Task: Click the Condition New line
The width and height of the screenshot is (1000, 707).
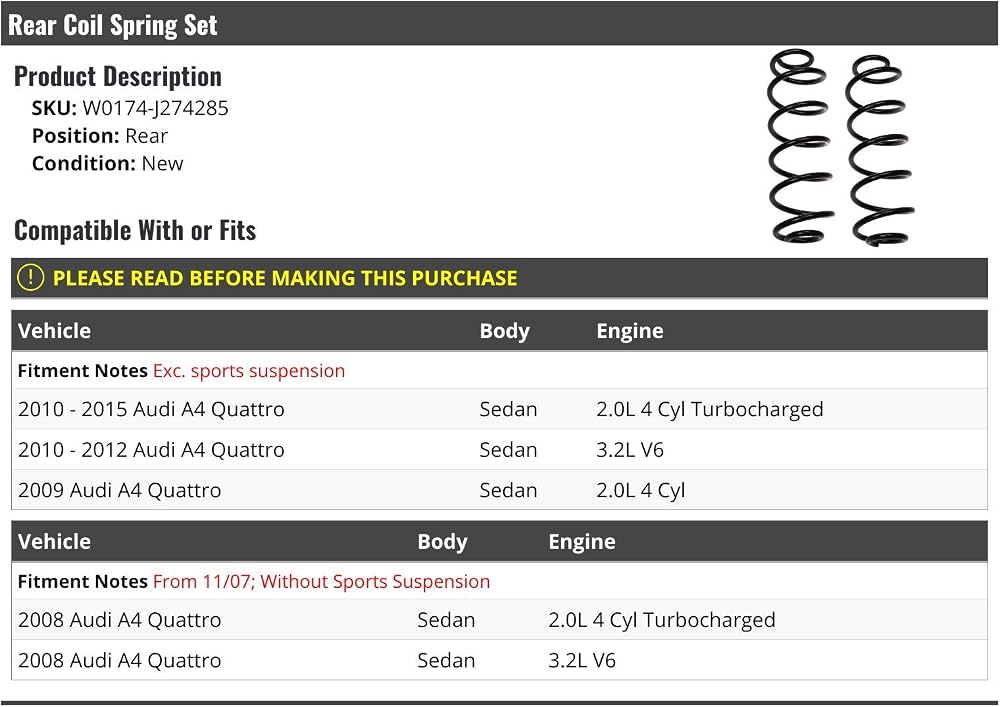Action: pos(108,164)
